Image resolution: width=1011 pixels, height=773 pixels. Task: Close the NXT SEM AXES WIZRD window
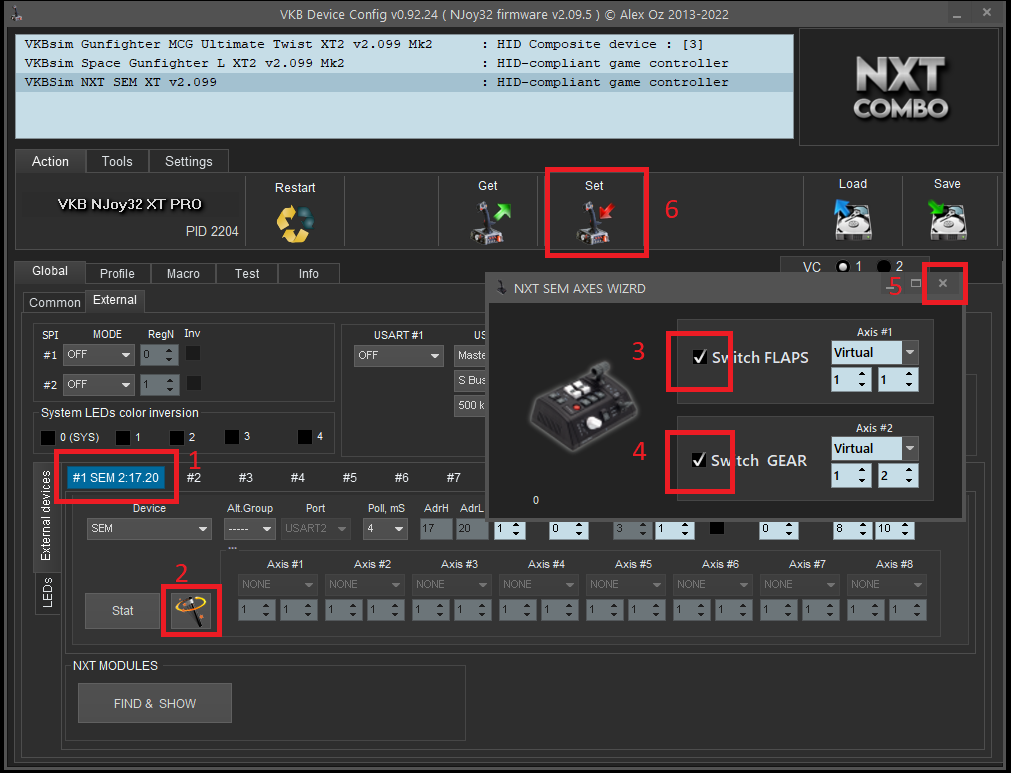click(943, 283)
